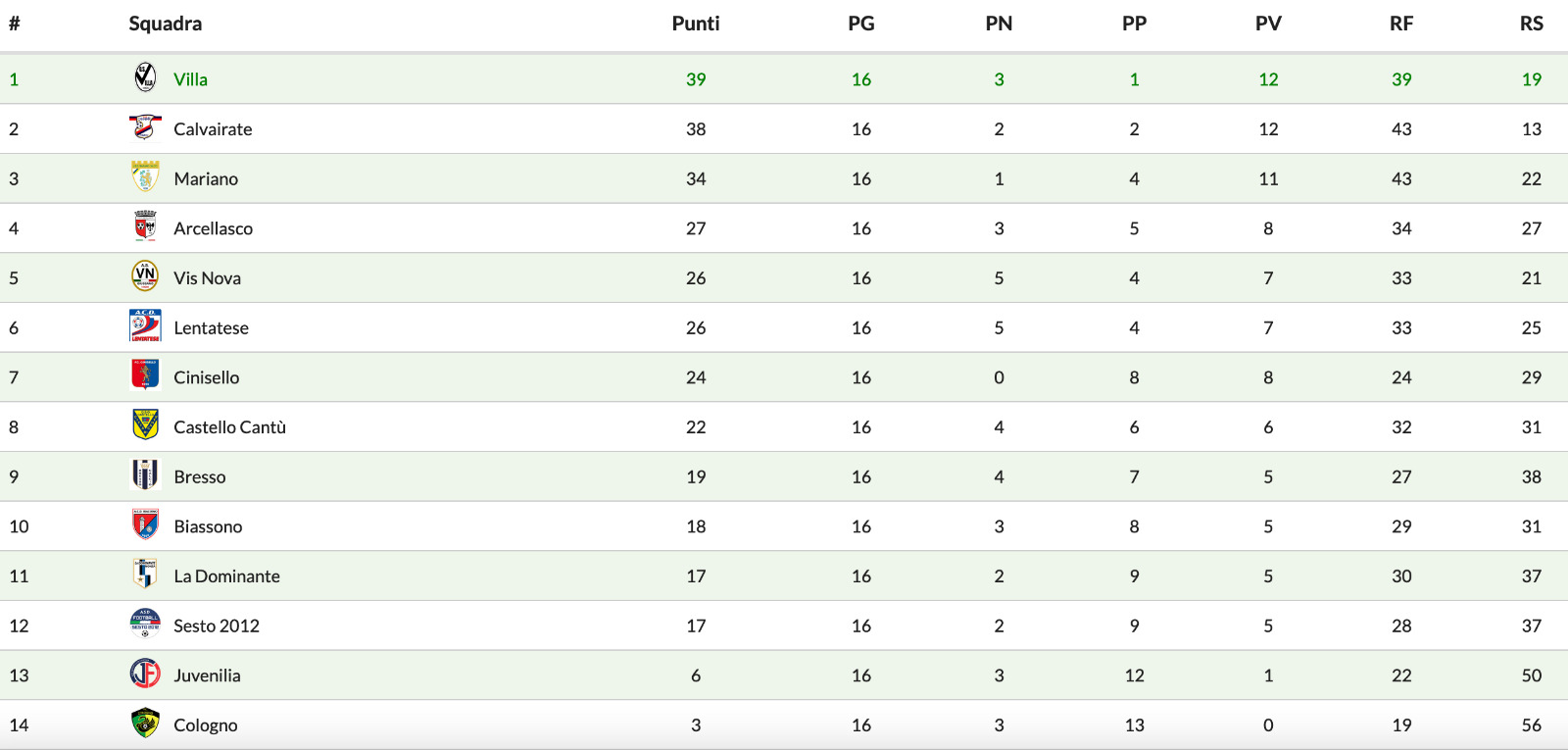Click the Cinisello shield logo

145,375
